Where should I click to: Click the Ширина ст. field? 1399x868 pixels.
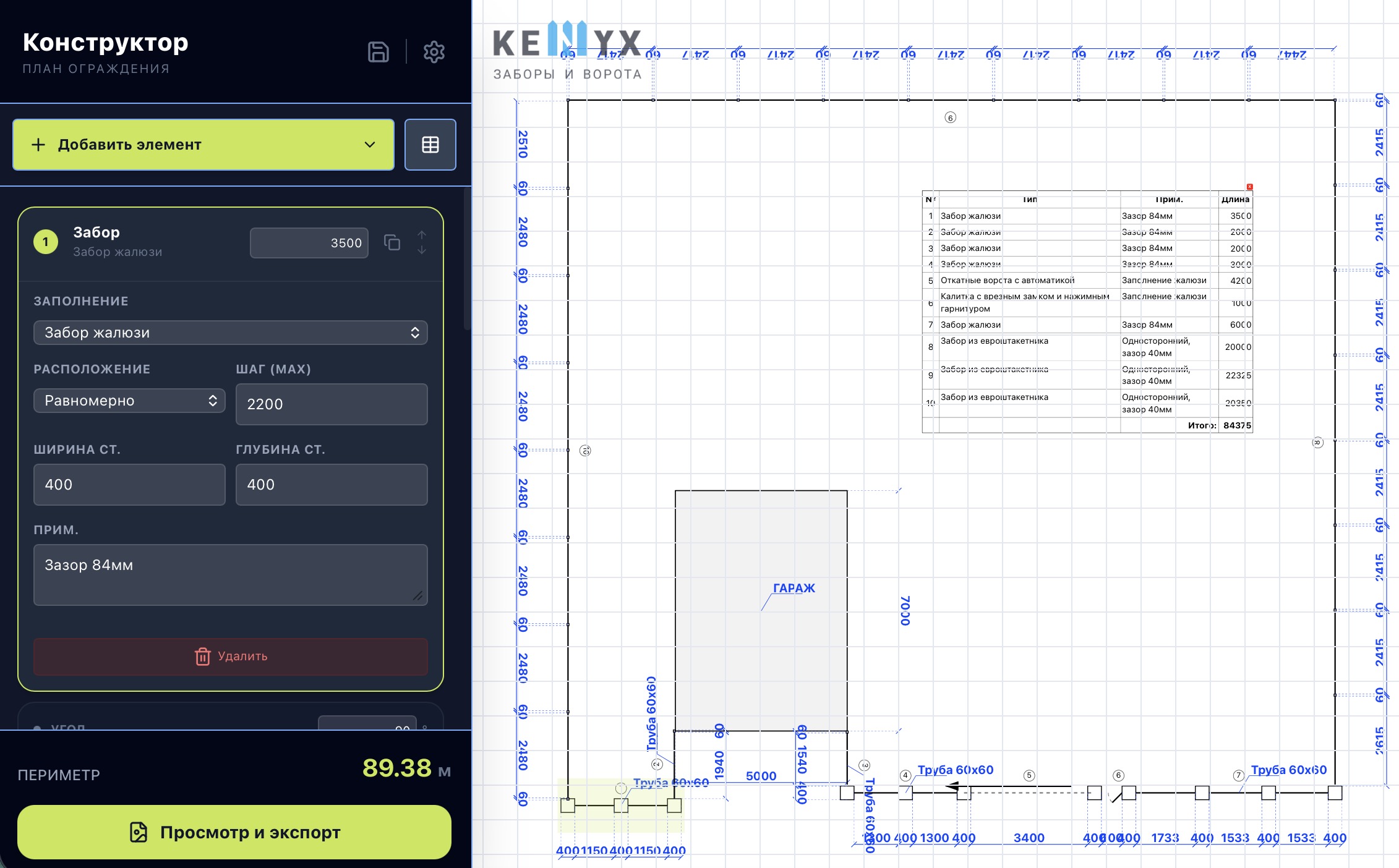pyautogui.click(x=129, y=485)
